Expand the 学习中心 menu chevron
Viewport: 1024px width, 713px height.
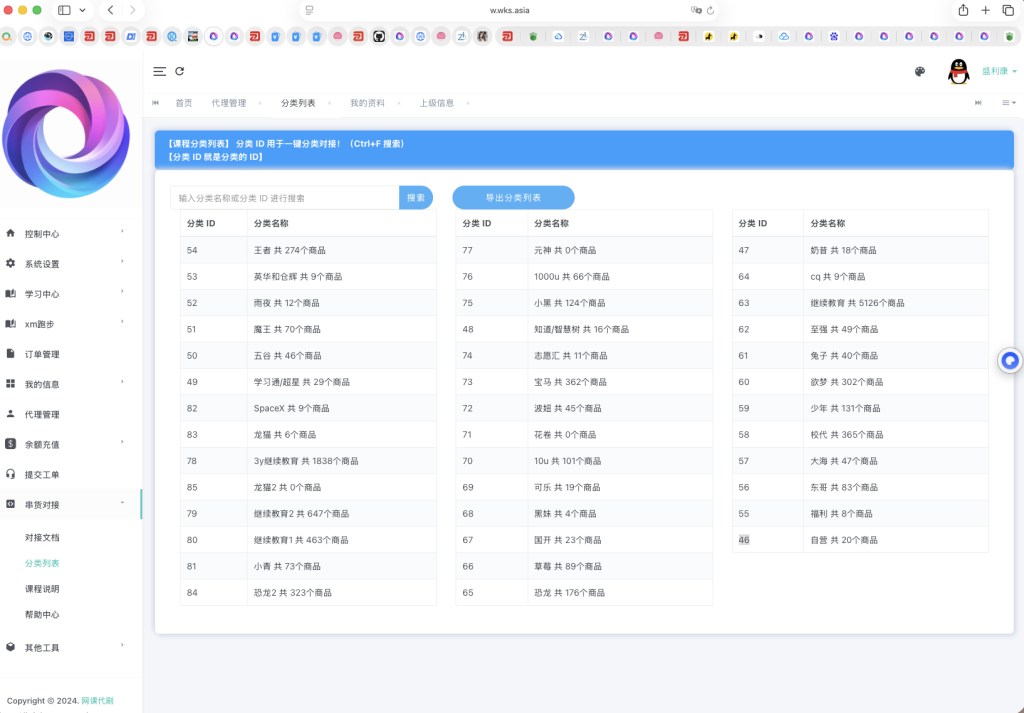(x=122, y=291)
